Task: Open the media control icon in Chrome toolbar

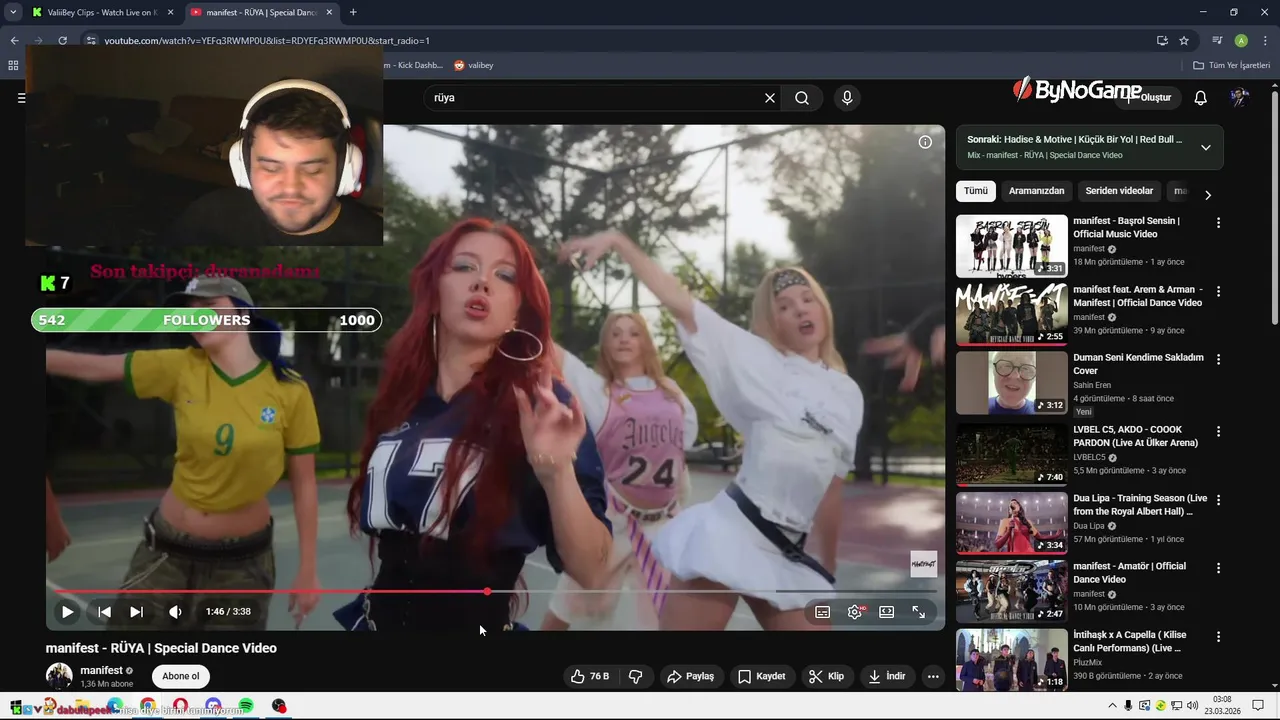Action: [1217, 41]
